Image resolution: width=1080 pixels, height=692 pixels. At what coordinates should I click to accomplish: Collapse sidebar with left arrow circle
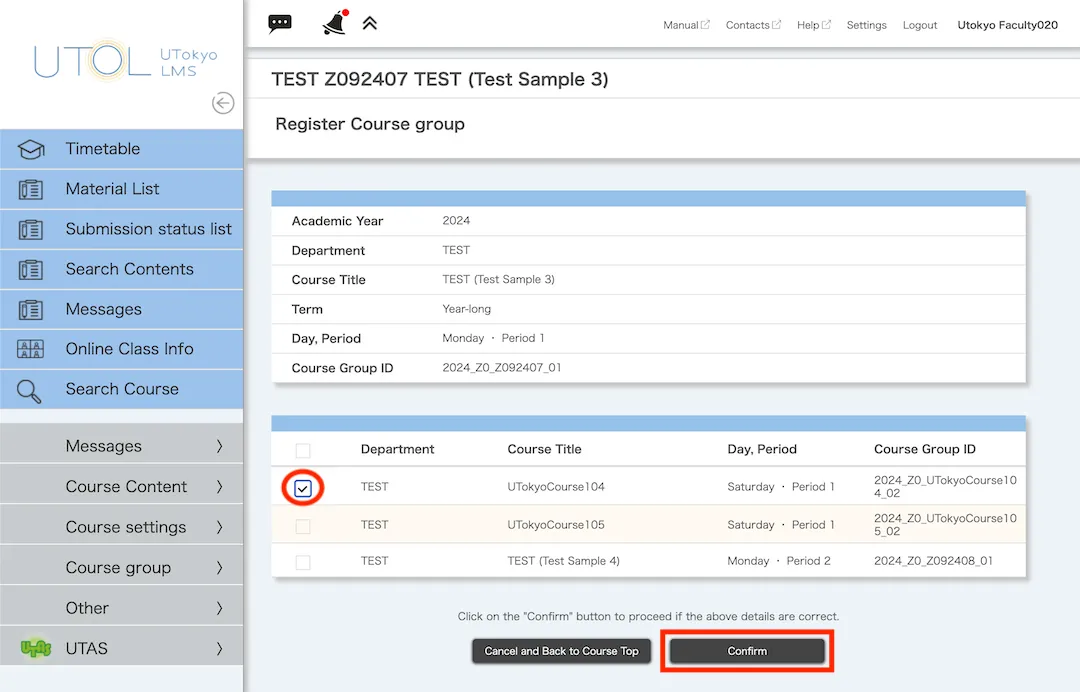pos(223,103)
